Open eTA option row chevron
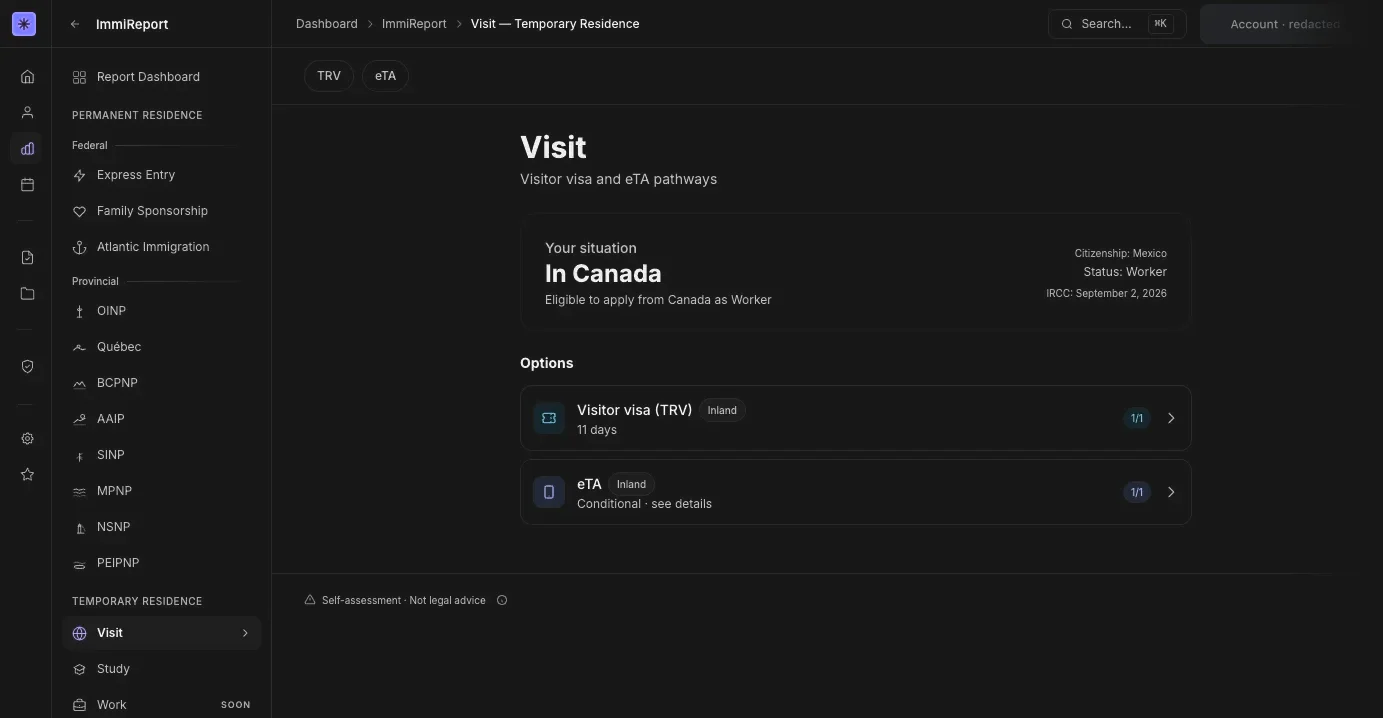1383x718 pixels. [1171, 492]
